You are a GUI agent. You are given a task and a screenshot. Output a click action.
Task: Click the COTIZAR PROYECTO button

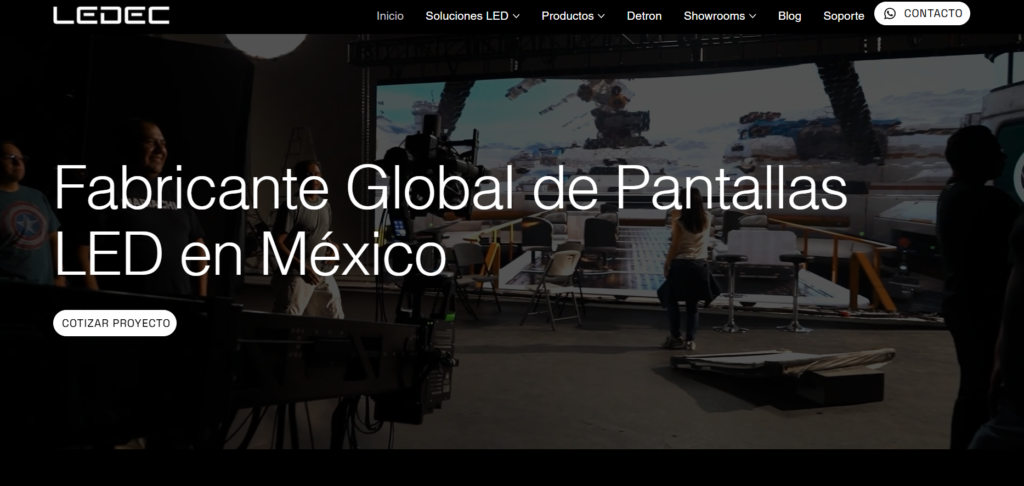115,324
